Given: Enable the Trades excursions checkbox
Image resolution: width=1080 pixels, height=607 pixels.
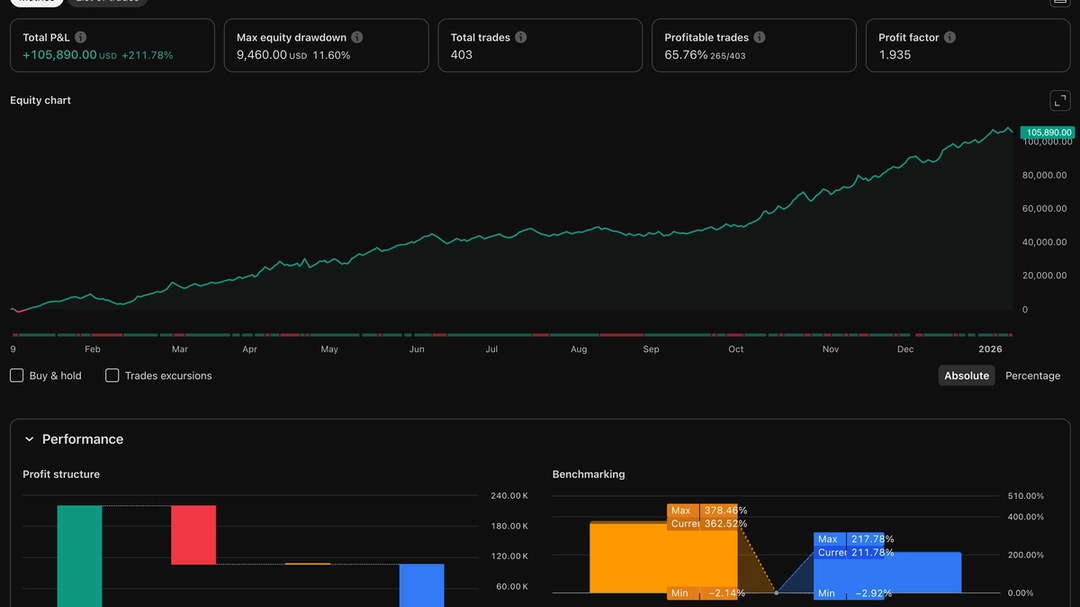Looking at the screenshot, I should (112, 375).
